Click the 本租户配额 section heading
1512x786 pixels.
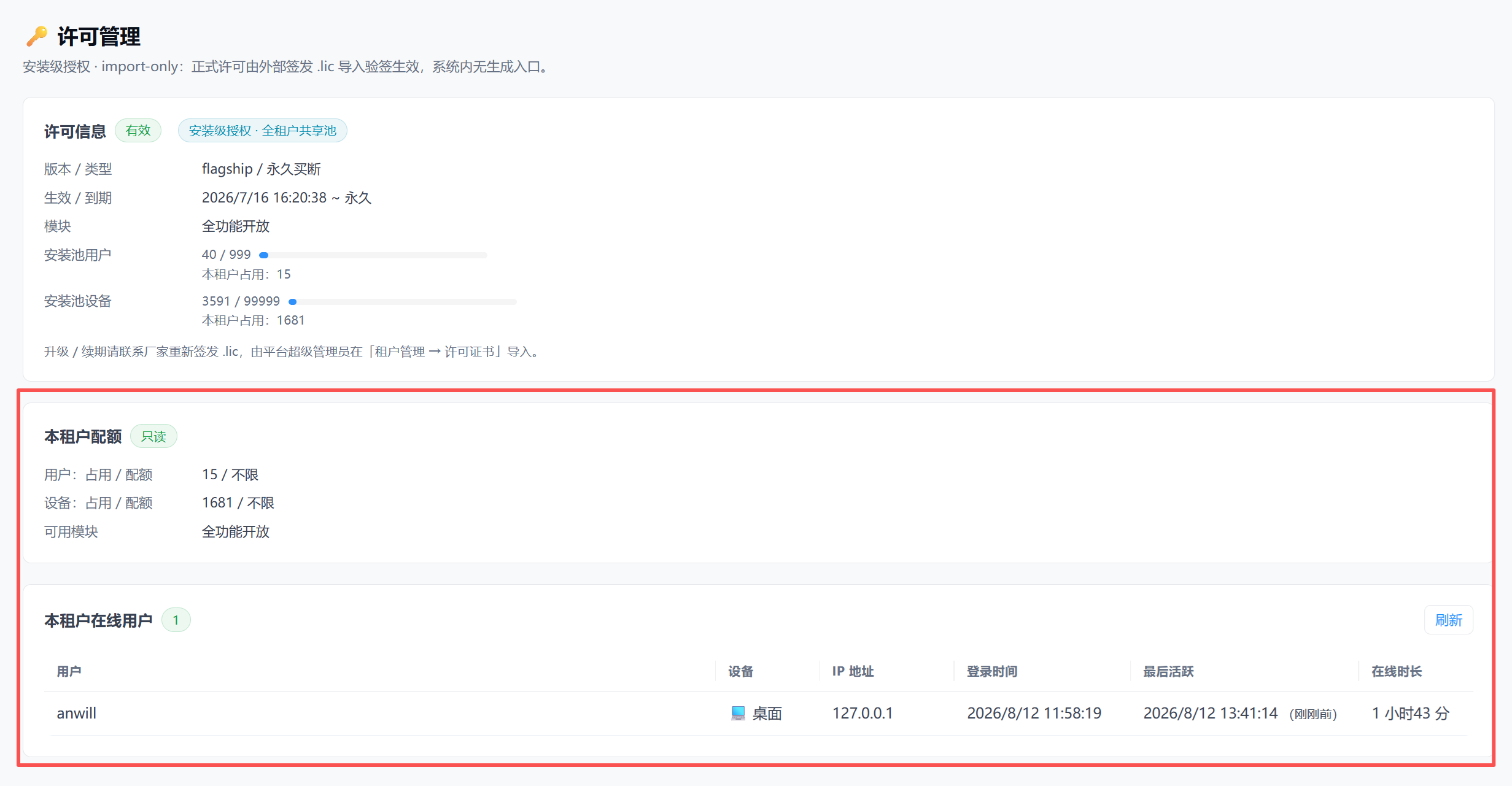point(83,436)
